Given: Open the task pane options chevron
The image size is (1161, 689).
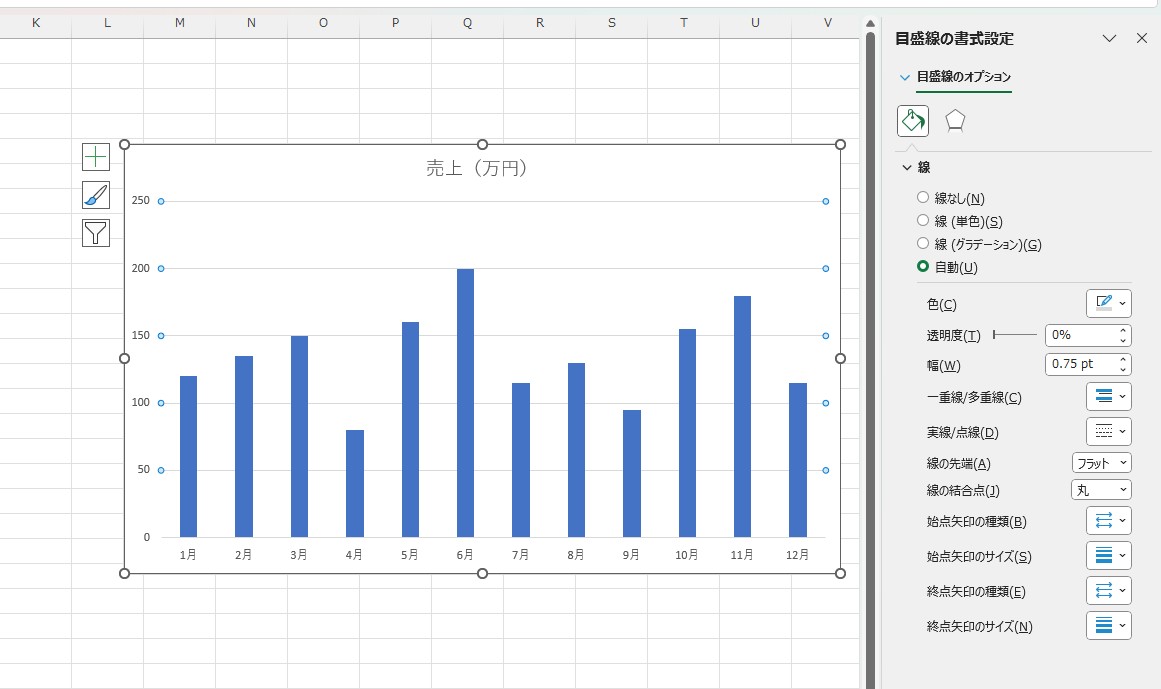Looking at the screenshot, I should 1109,38.
